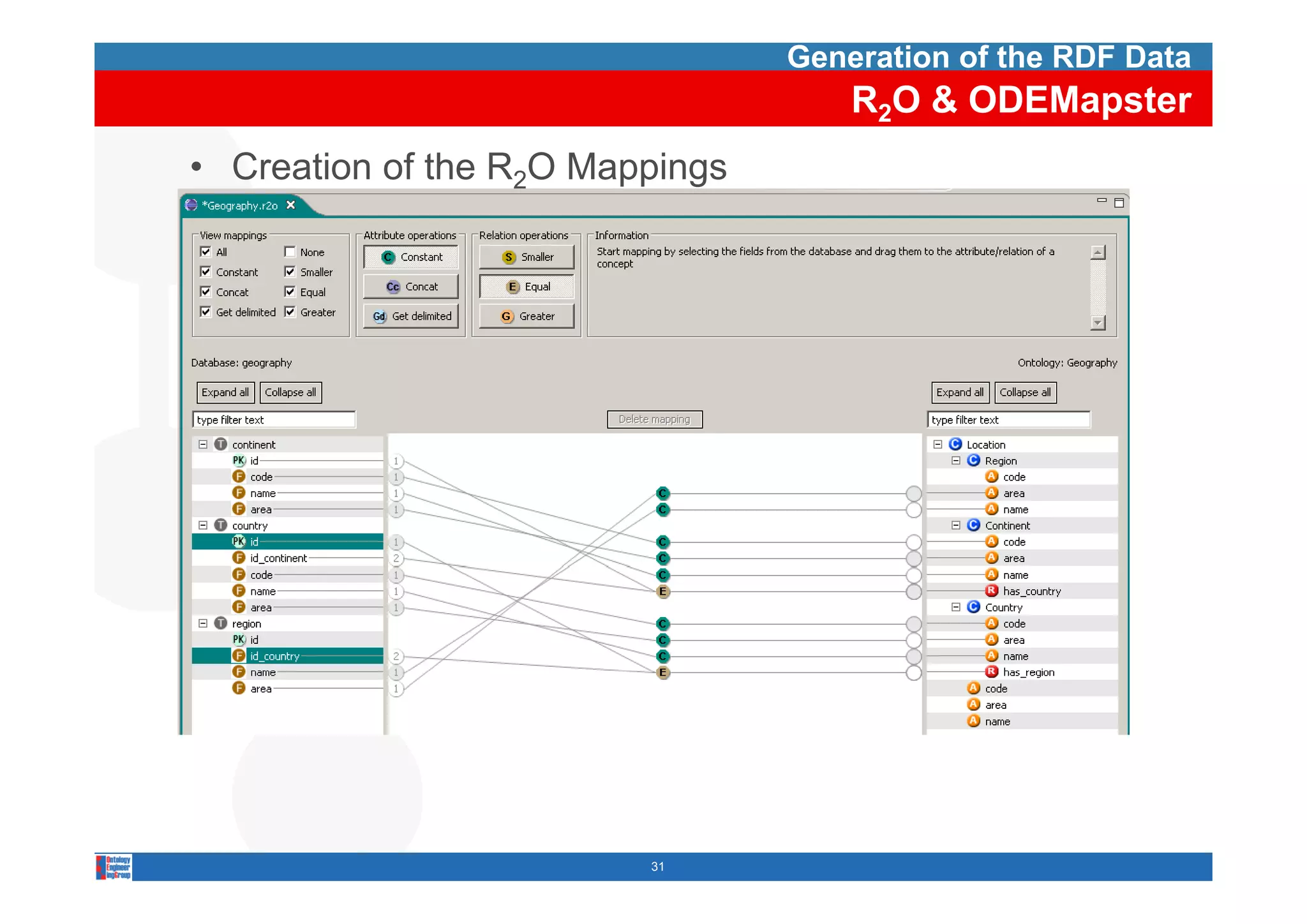1307x924 pixels.
Task: Collapse the Location concept node
Action: click(x=937, y=444)
